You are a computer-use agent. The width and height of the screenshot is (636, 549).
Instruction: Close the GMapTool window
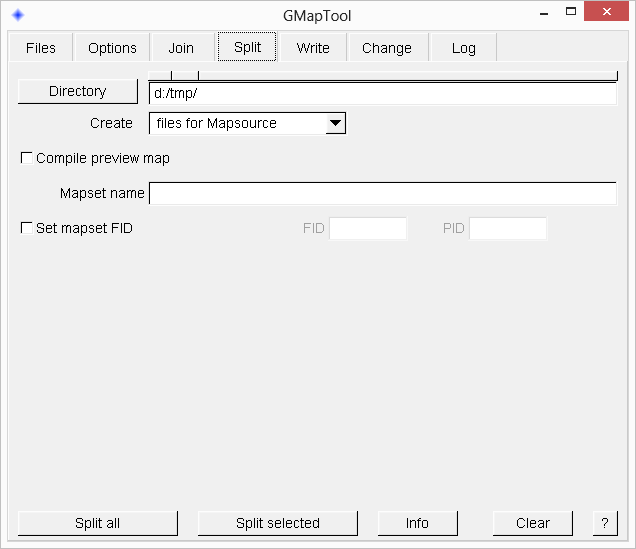tap(606, 11)
